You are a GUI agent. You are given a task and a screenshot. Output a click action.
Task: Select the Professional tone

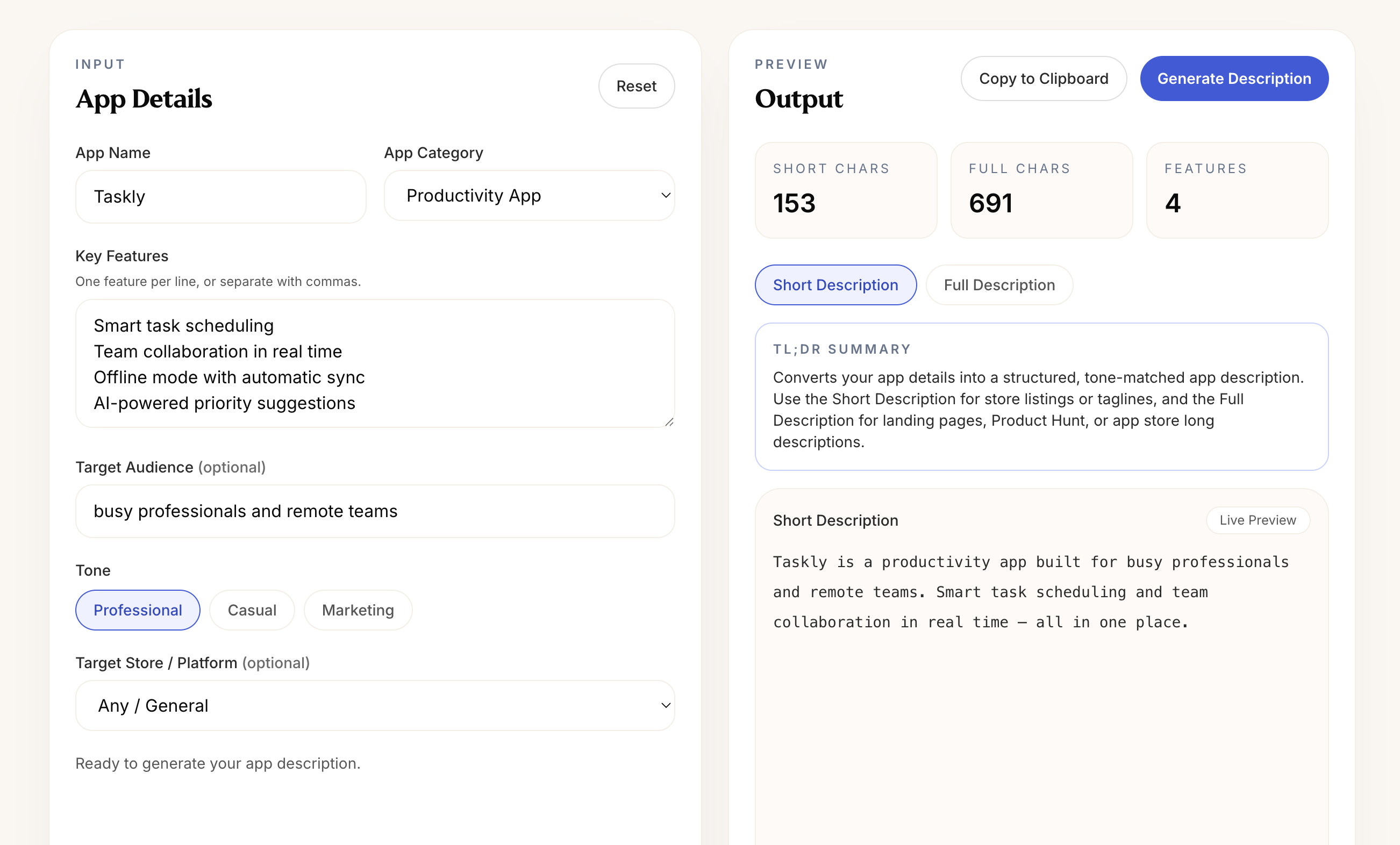click(137, 610)
